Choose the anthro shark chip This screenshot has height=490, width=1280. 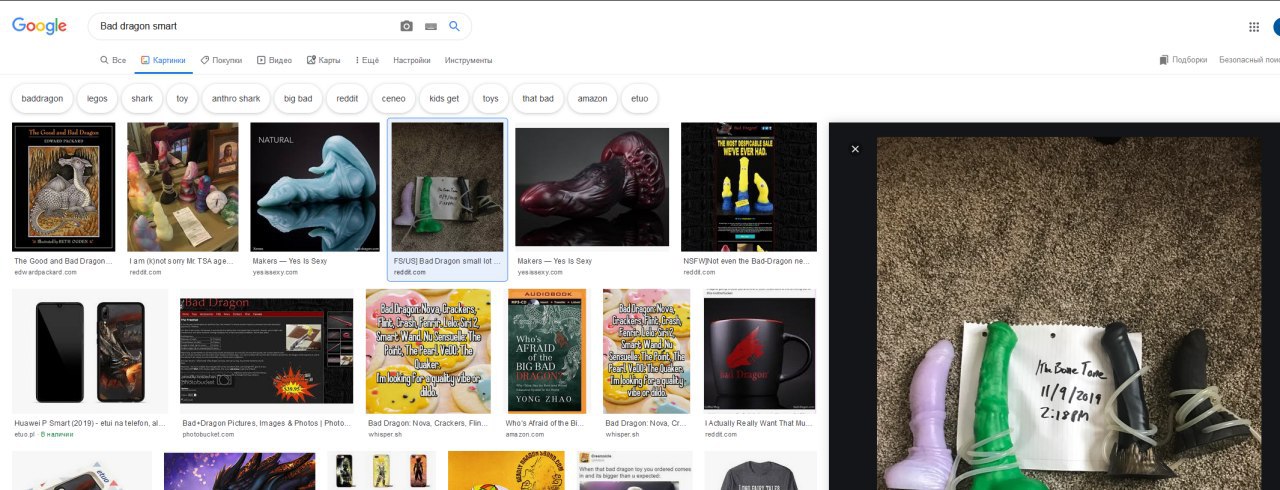coord(236,99)
